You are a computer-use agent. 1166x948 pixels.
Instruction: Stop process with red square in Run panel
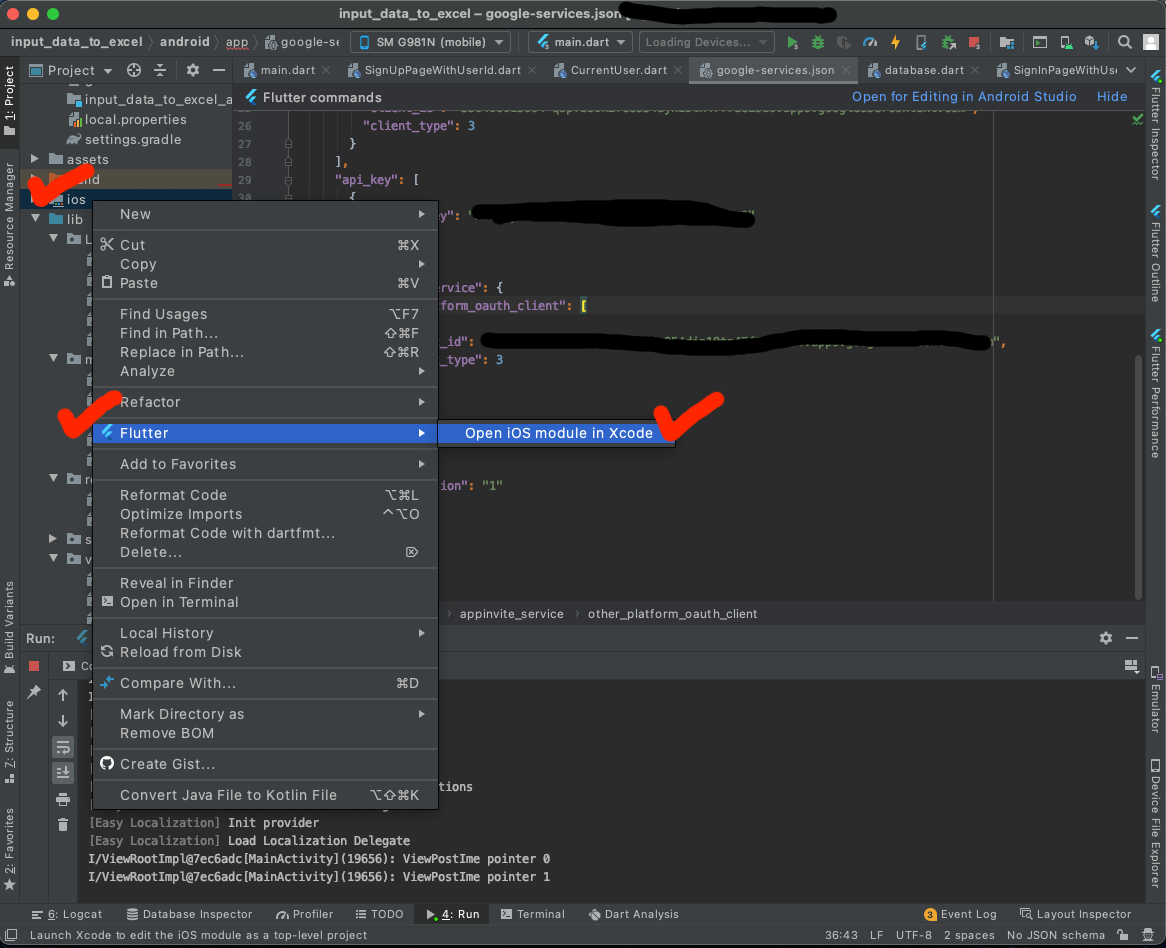33,665
